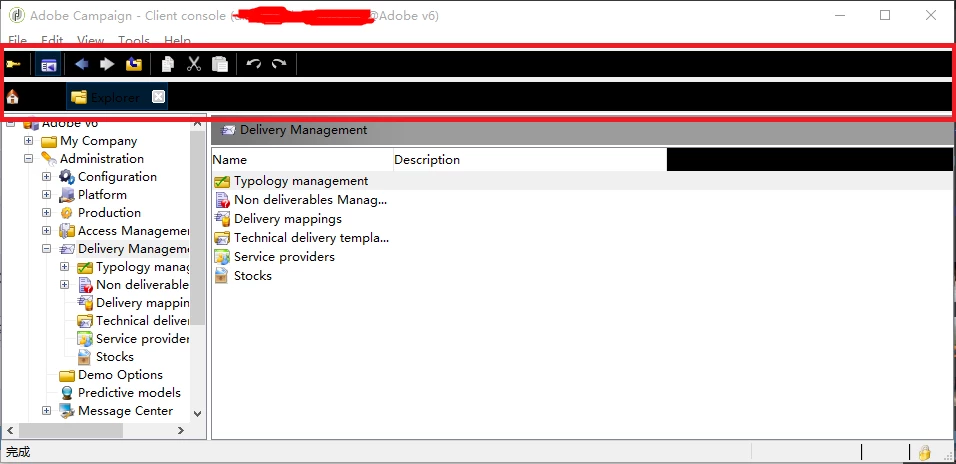Click the Delivery mappings list icon
This screenshot has width=956, height=464.
[222, 219]
